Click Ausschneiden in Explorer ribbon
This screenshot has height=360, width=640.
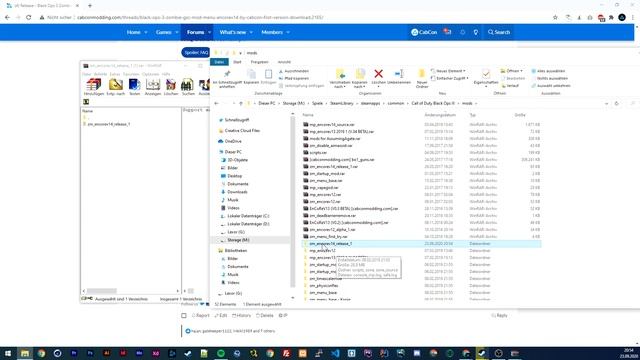point(294,71)
